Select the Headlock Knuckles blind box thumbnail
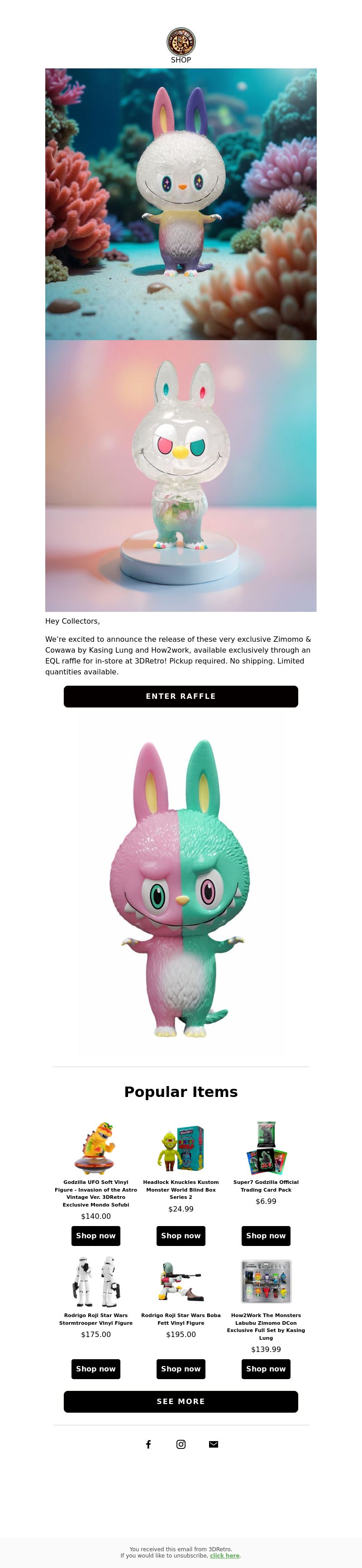 181,1148
